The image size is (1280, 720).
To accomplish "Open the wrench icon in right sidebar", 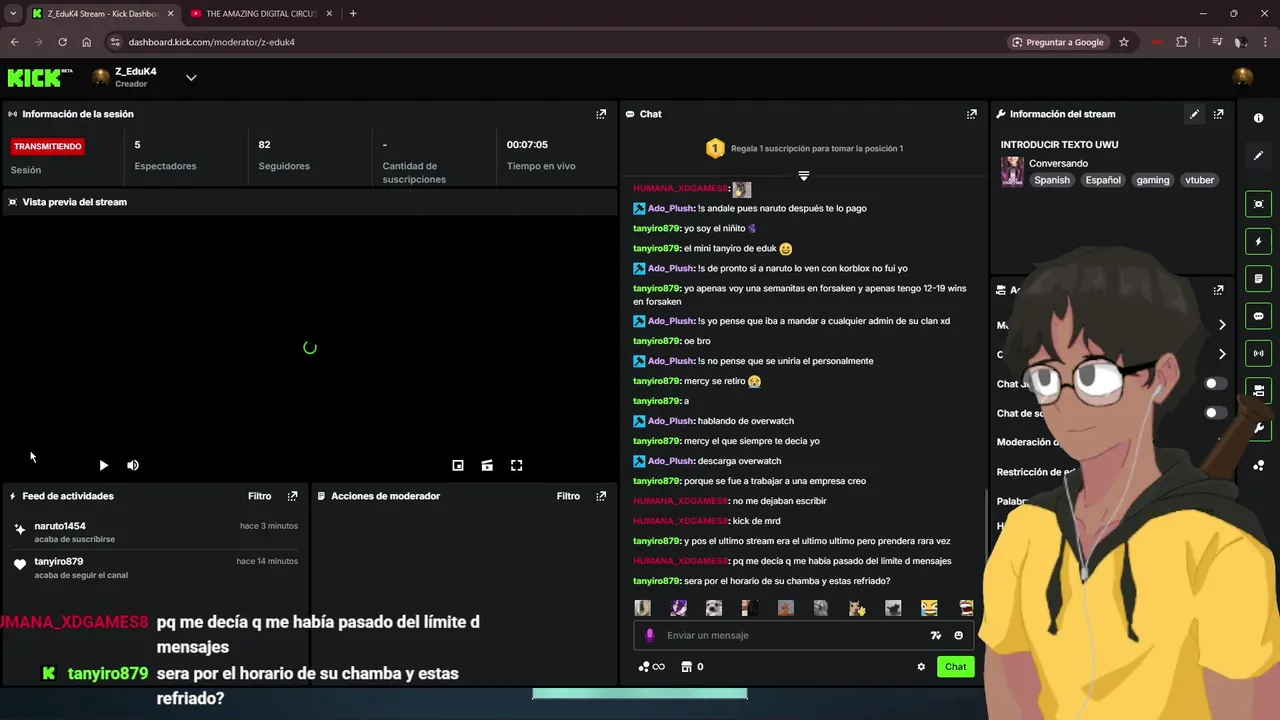I will point(1258,428).
